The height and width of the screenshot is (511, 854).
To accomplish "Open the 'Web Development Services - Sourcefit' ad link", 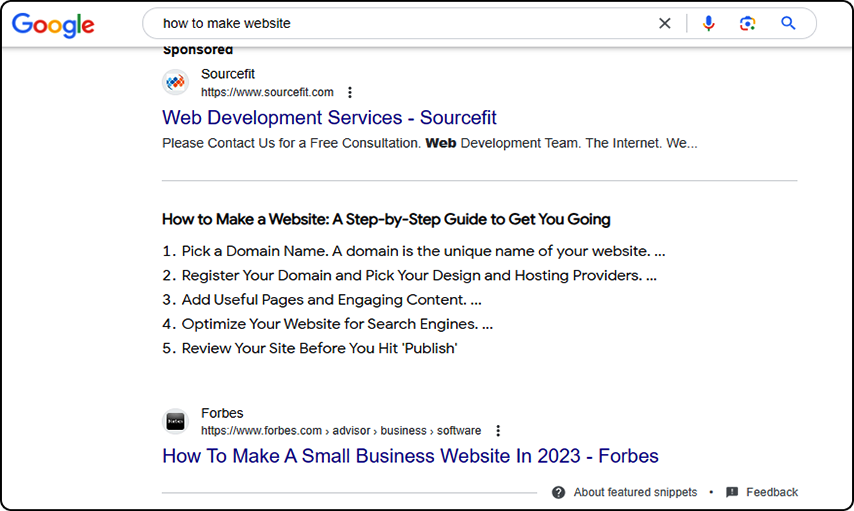I will (x=329, y=118).
